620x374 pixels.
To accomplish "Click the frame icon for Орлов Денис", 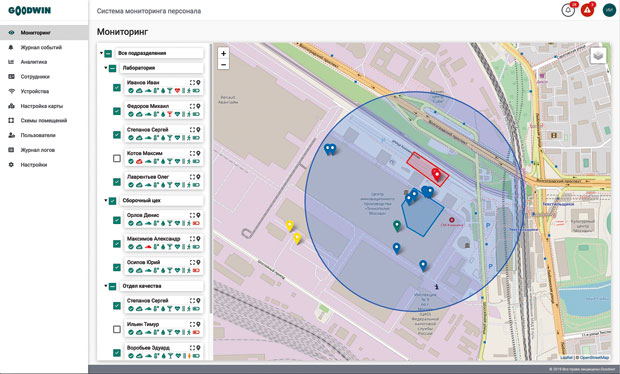I will tap(192, 215).
